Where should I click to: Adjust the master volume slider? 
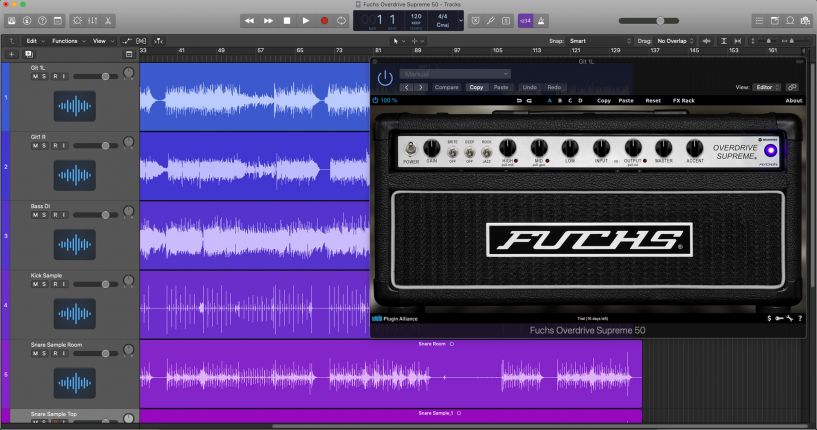(x=649, y=21)
